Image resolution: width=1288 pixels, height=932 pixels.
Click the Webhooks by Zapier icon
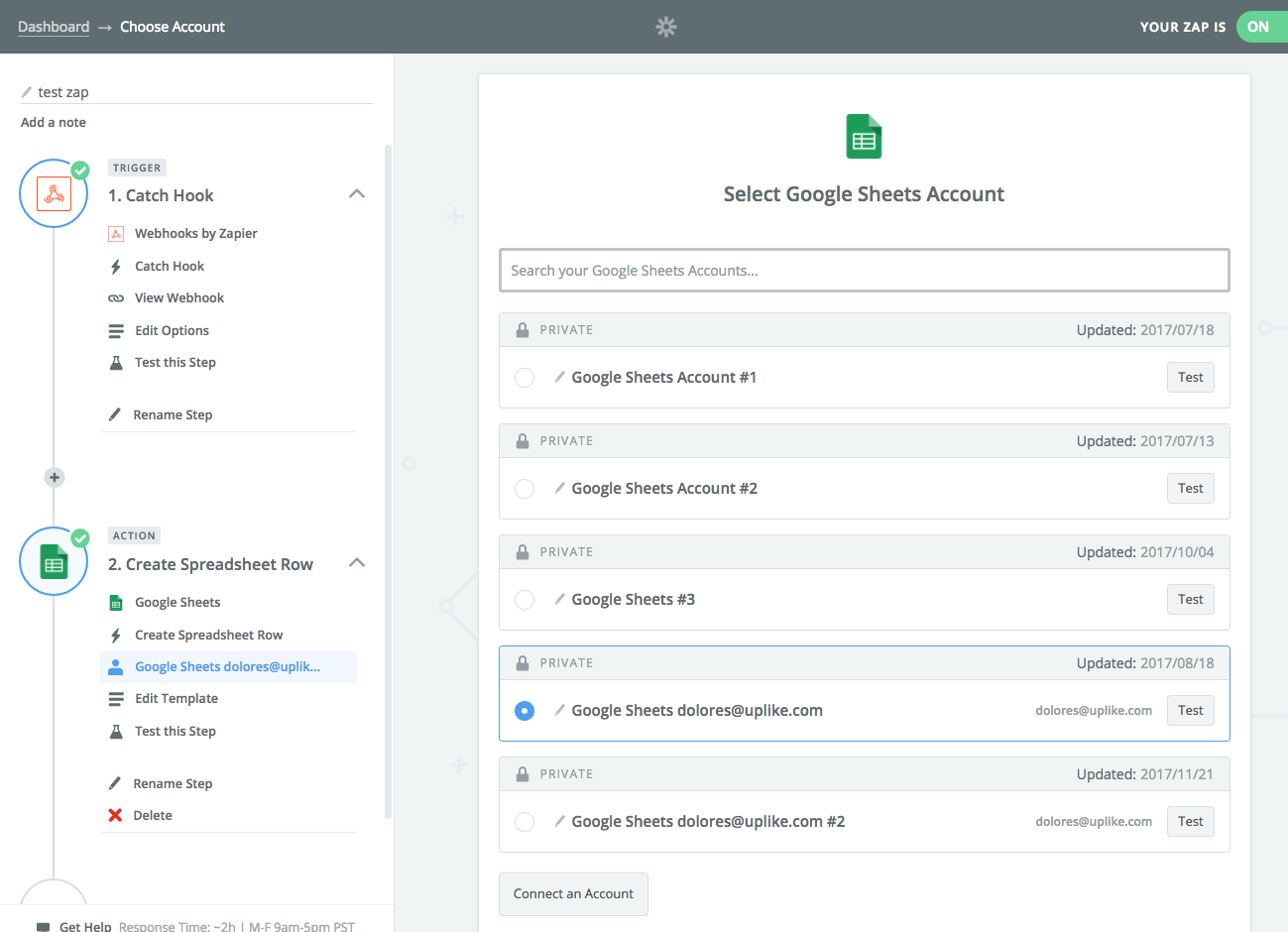tap(116, 234)
